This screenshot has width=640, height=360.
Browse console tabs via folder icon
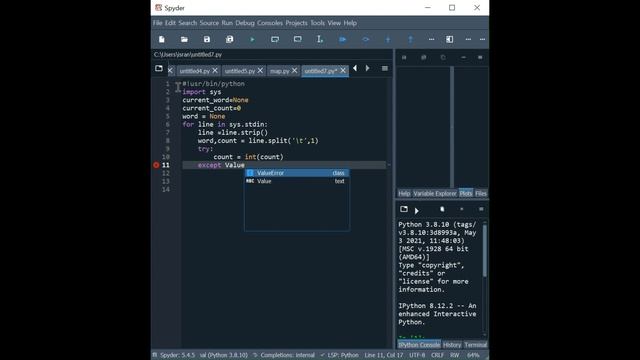point(404,209)
